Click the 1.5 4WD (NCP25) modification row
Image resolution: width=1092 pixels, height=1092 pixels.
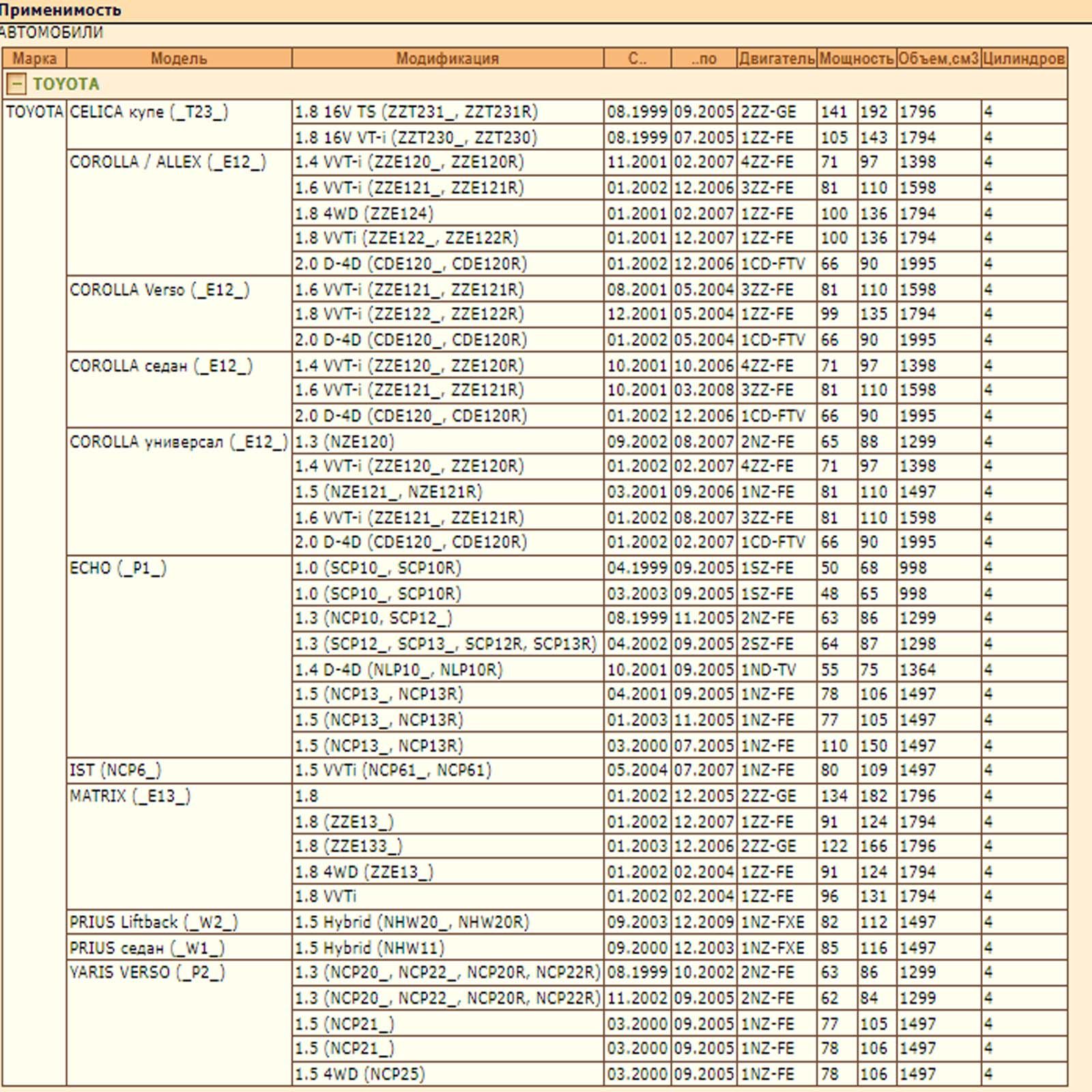(x=360, y=1074)
